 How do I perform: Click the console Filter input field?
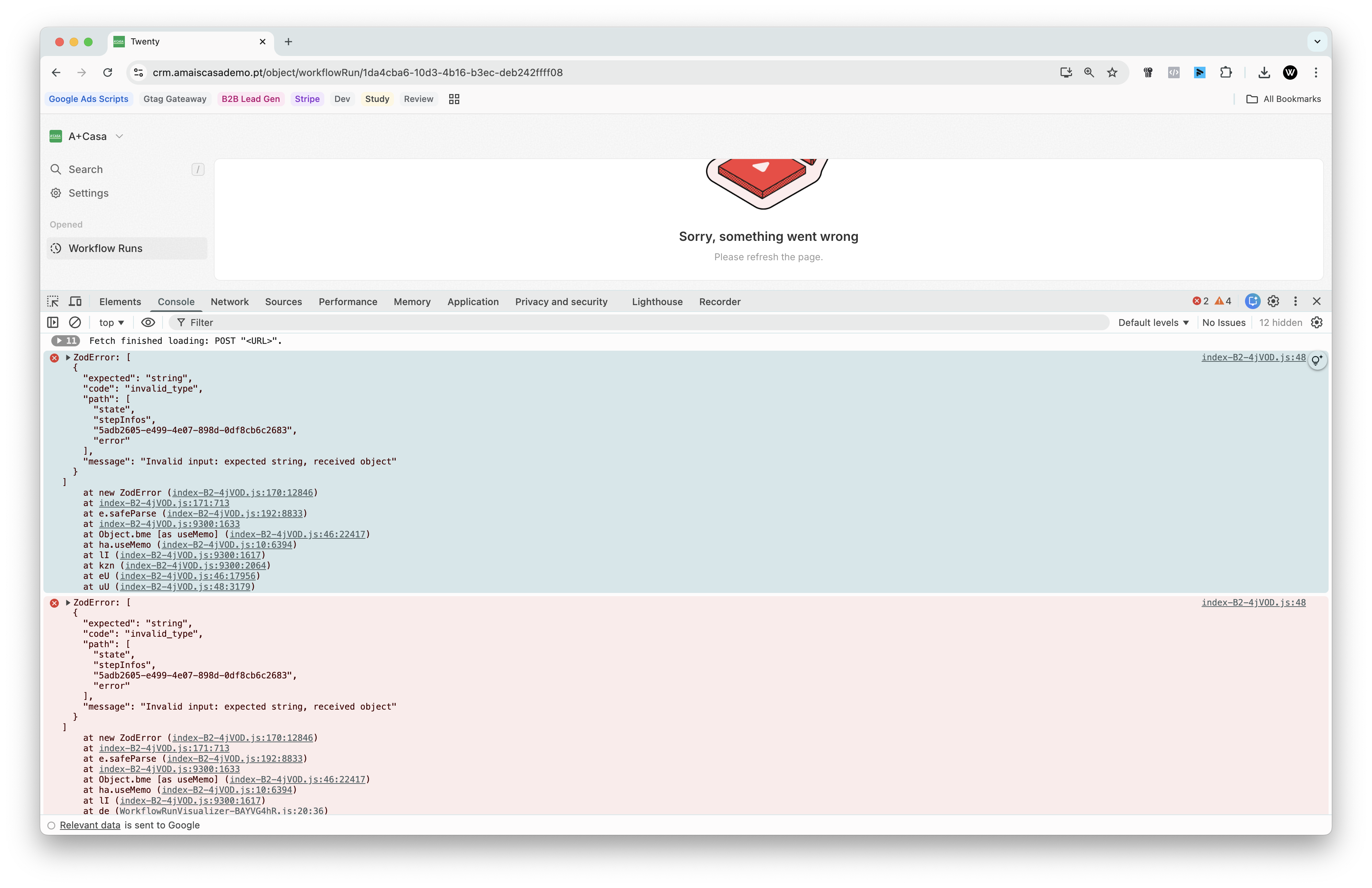point(634,322)
